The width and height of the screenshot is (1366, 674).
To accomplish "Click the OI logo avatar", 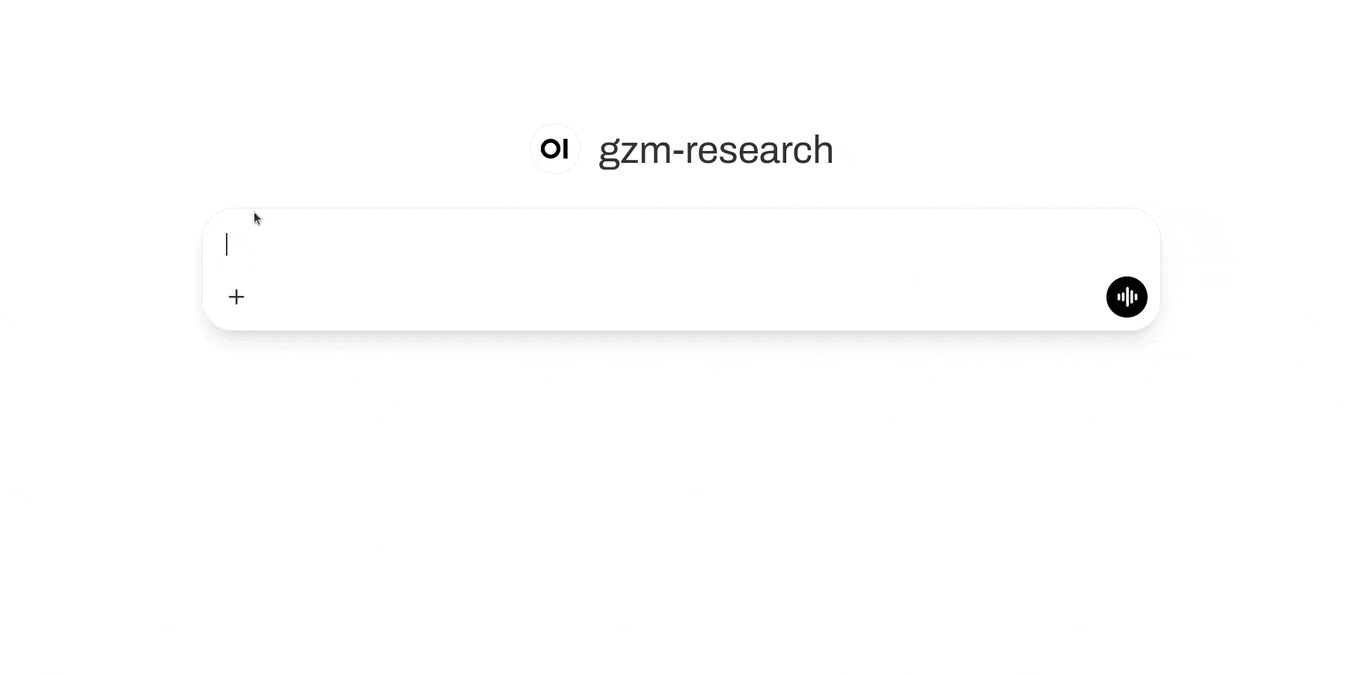I will point(555,149).
